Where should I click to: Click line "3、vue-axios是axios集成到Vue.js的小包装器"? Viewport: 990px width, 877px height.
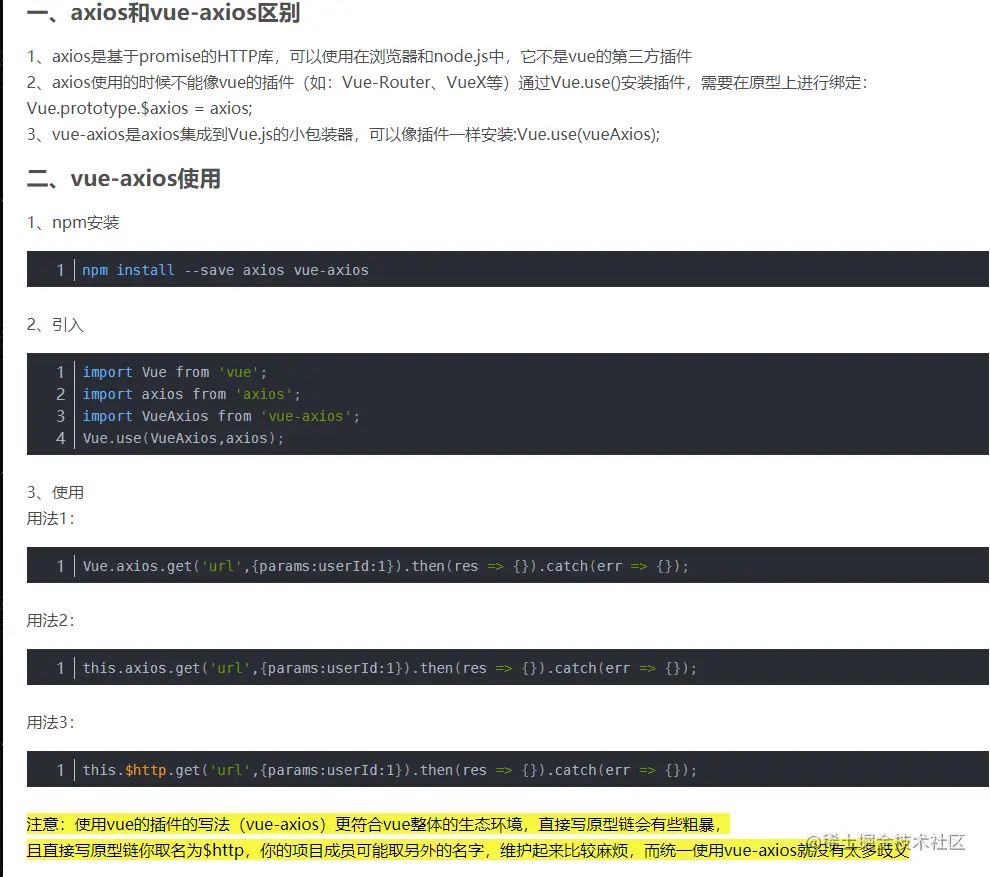click(343, 134)
